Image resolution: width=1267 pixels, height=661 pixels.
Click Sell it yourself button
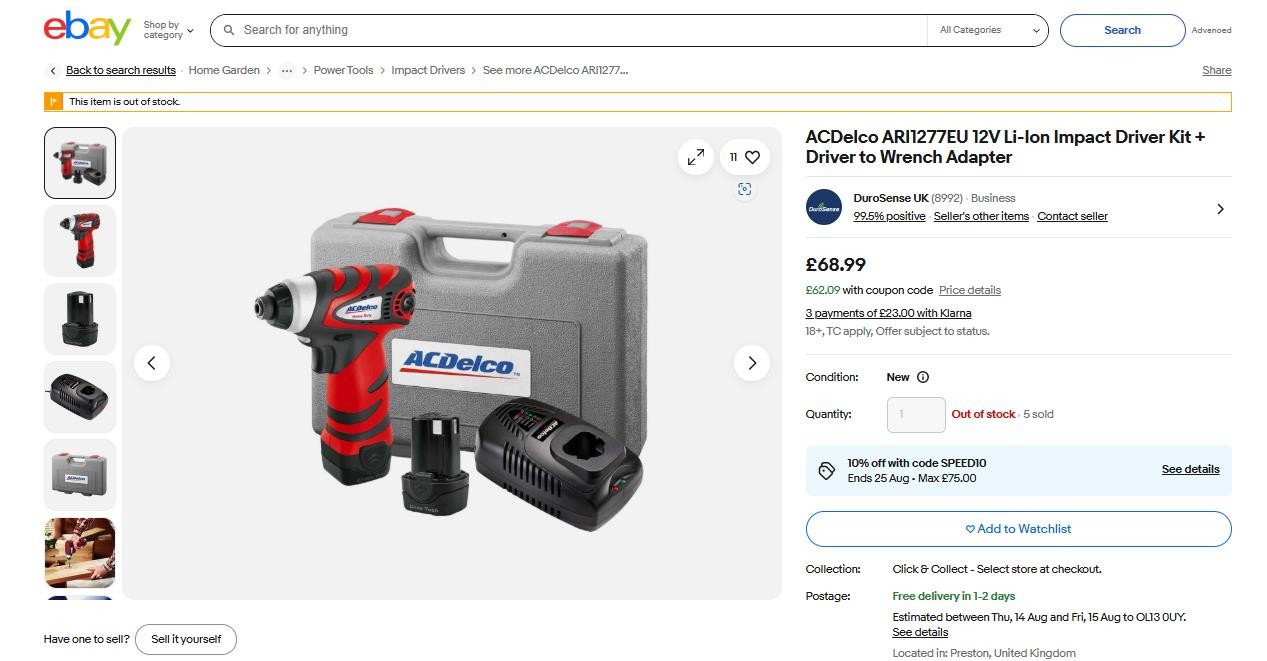coord(186,639)
